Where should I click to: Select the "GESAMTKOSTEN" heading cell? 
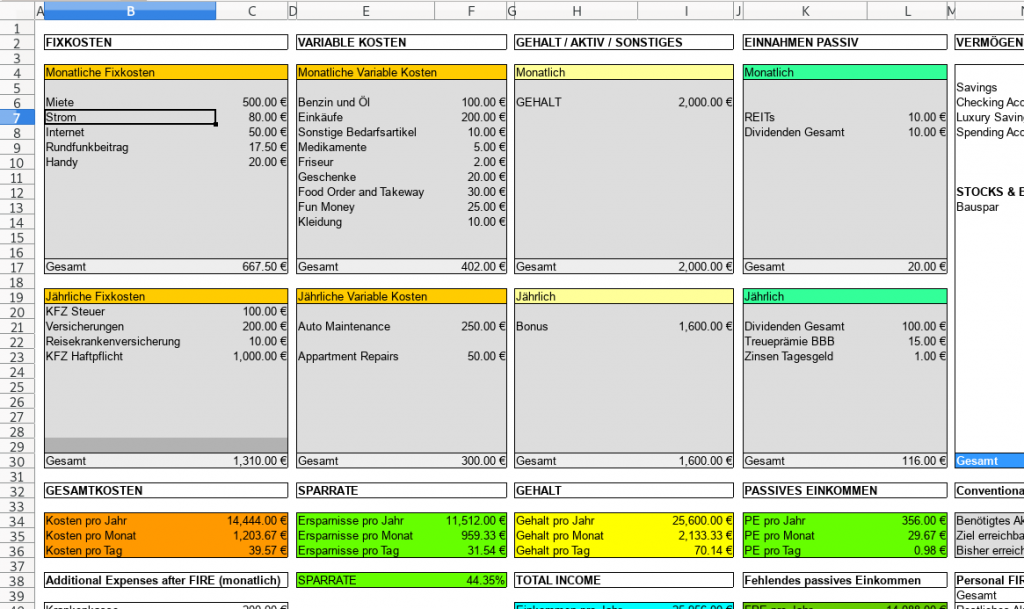tap(166, 491)
